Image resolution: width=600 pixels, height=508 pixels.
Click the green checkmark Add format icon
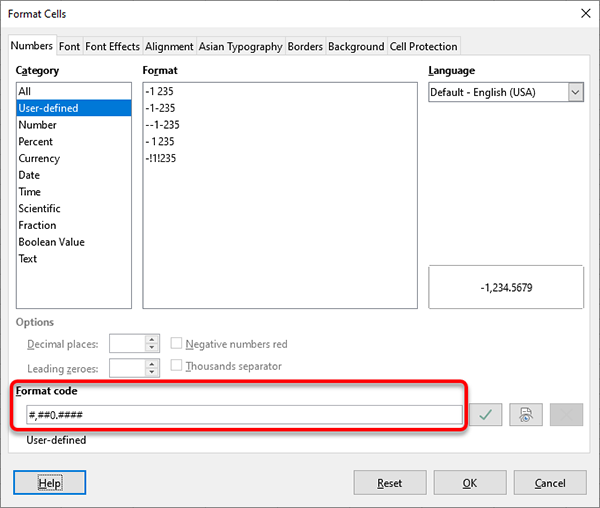point(485,414)
